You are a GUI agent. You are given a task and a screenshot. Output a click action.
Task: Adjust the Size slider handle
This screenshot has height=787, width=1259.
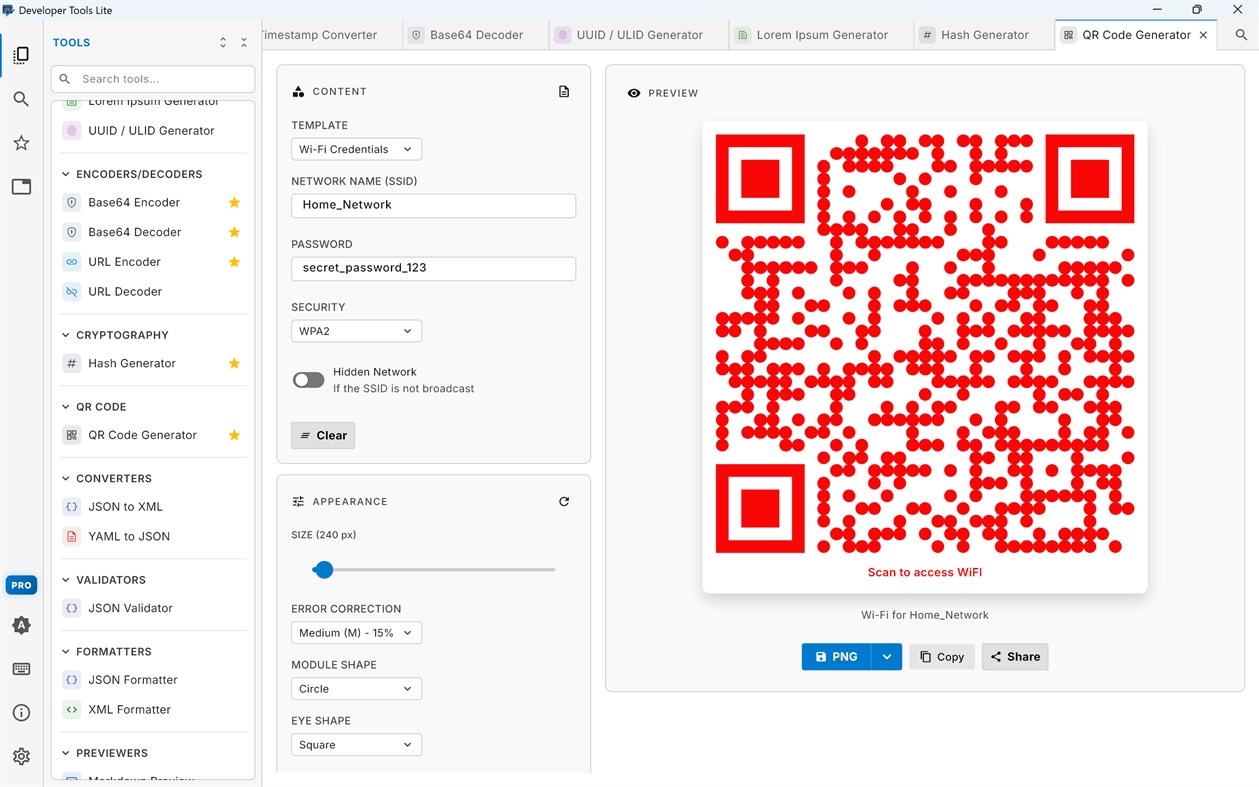click(x=323, y=570)
